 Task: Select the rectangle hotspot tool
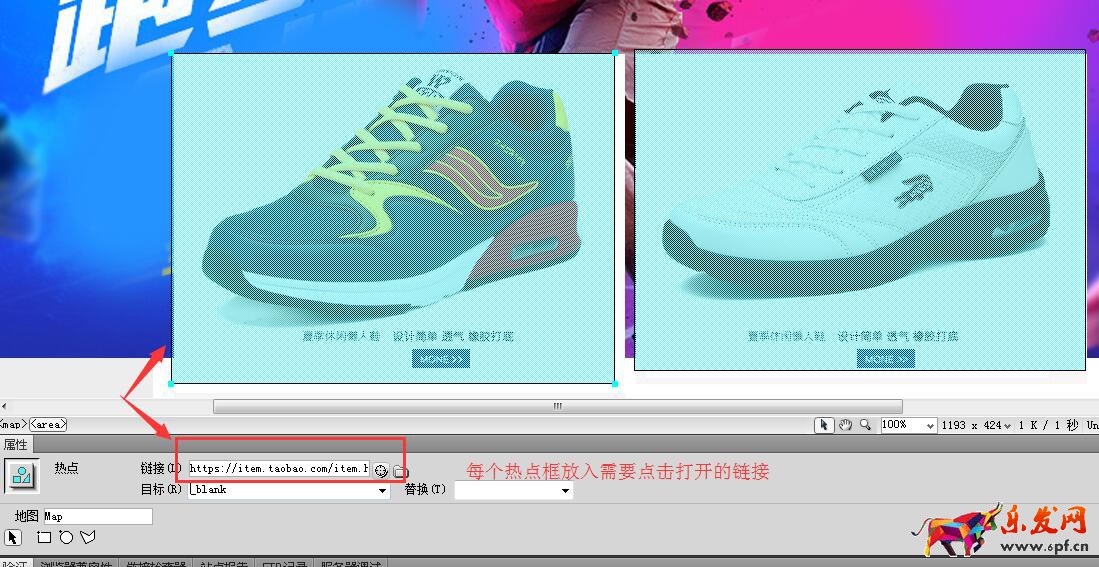[x=44, y=537]
